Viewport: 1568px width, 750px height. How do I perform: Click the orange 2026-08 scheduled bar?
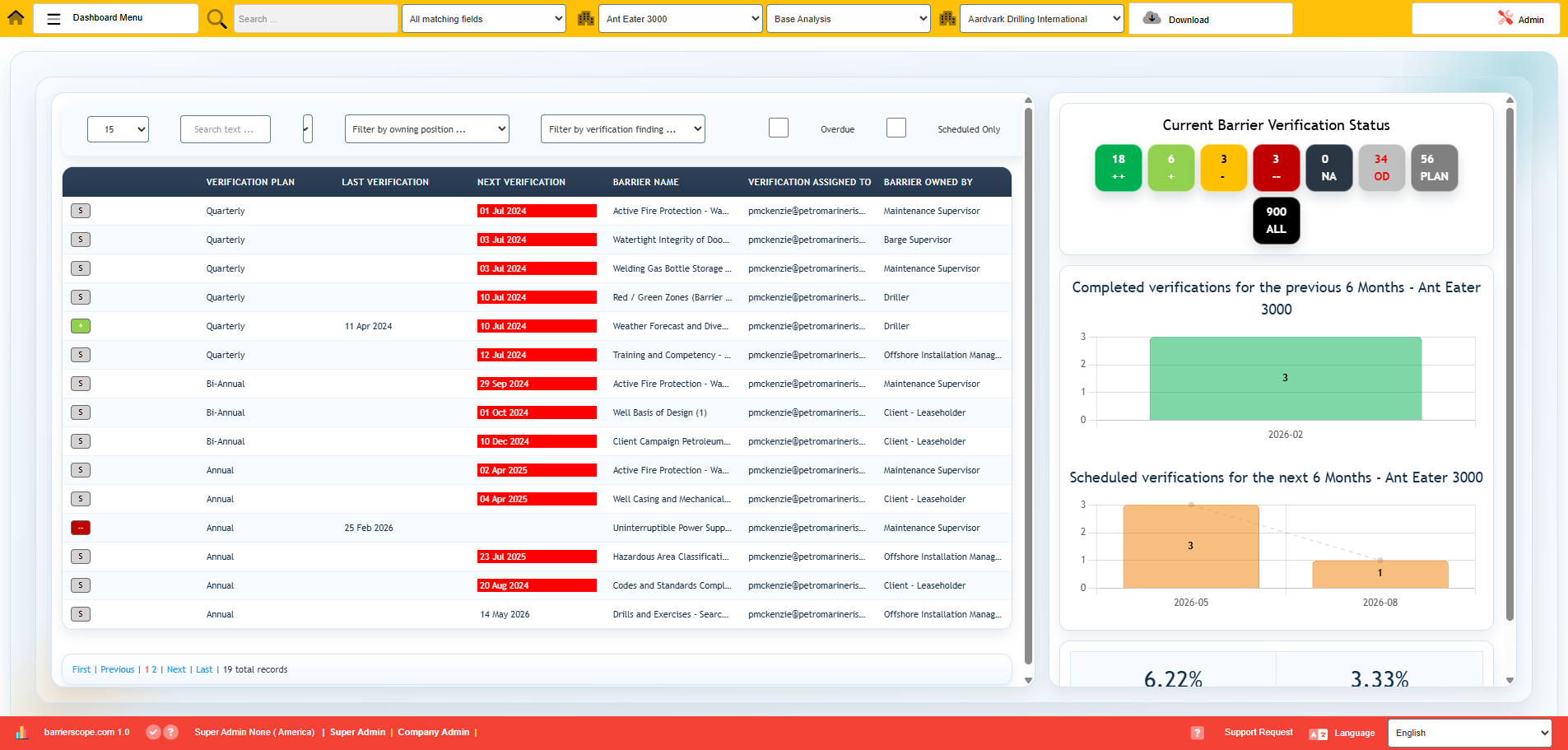point(1380,574)
